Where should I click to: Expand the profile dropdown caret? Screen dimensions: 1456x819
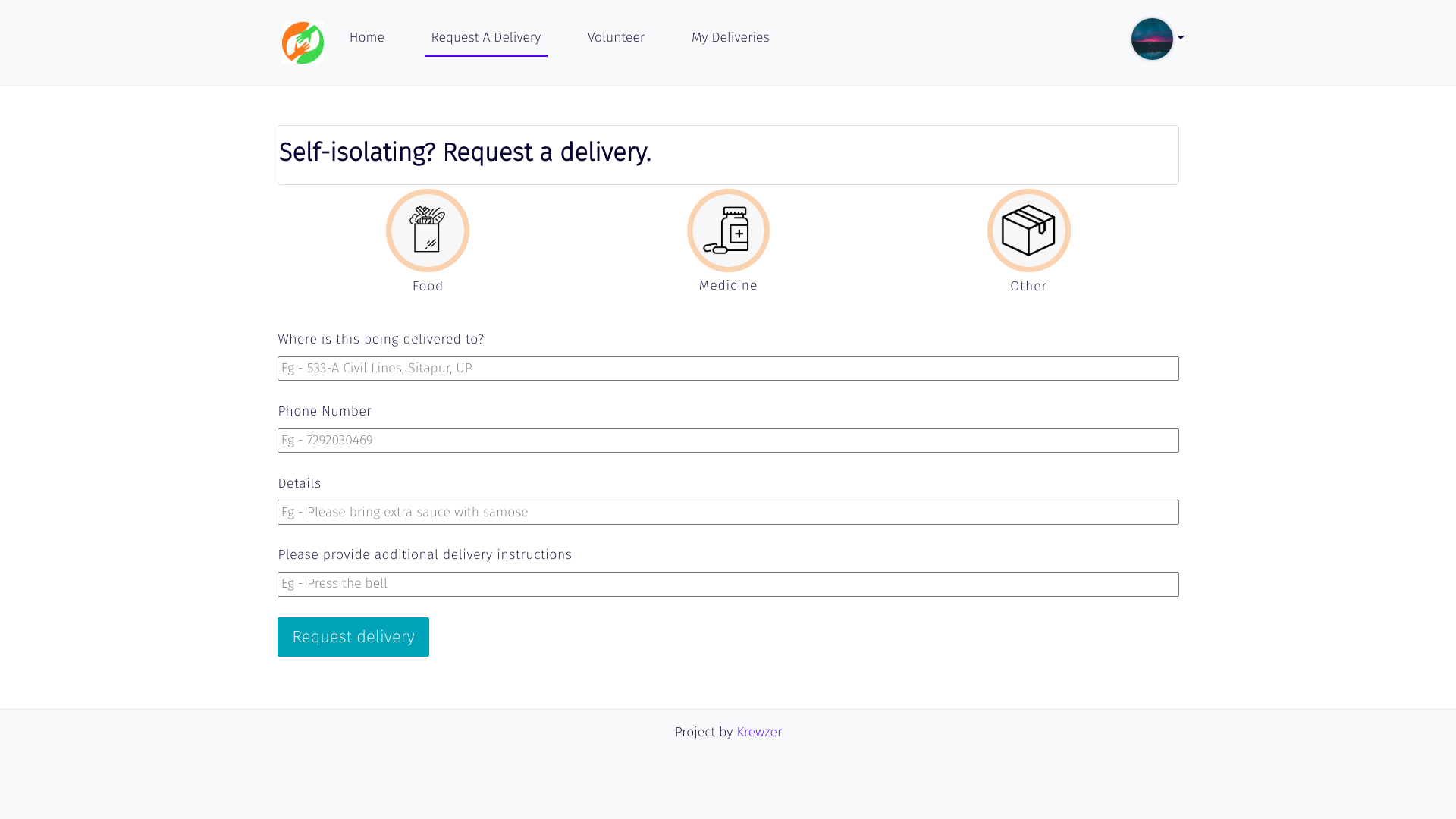click(x=1181, y=38)
